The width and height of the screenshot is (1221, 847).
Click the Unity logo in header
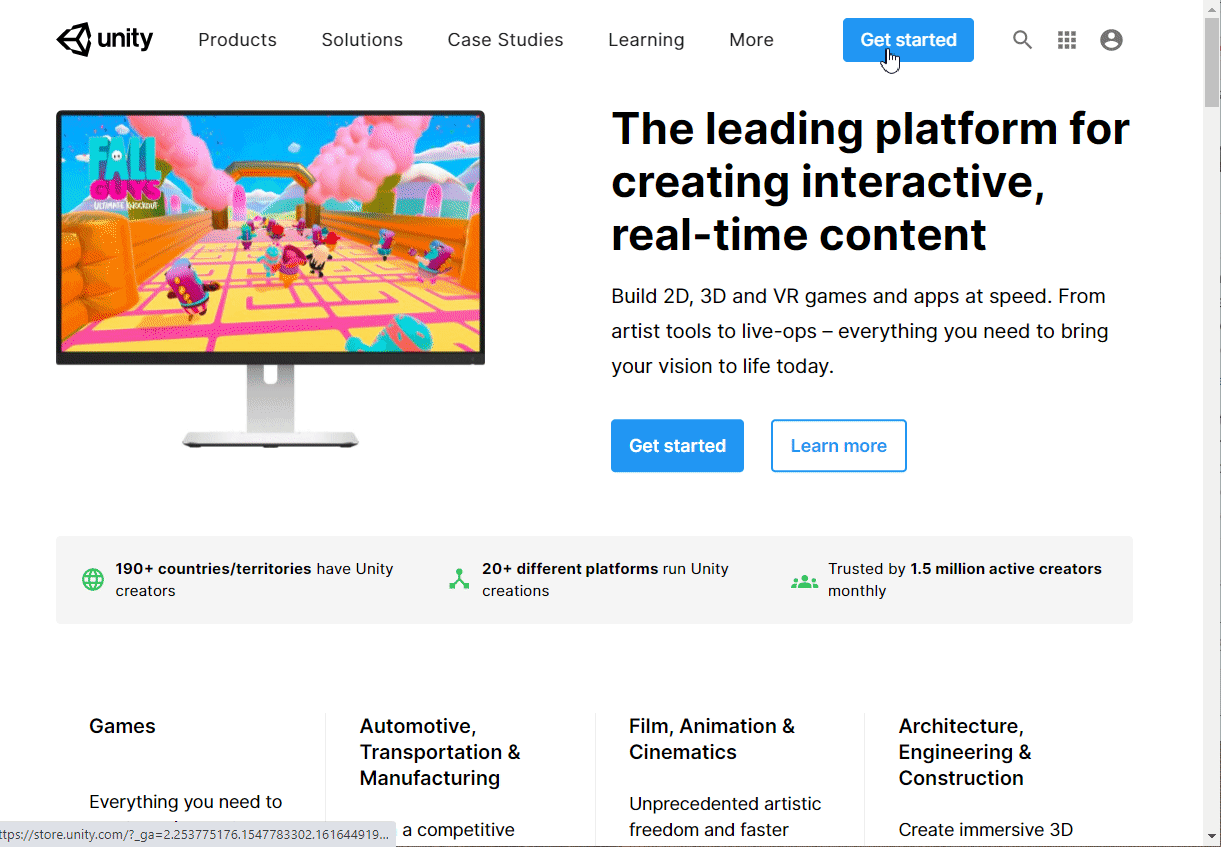click(105, 40)
